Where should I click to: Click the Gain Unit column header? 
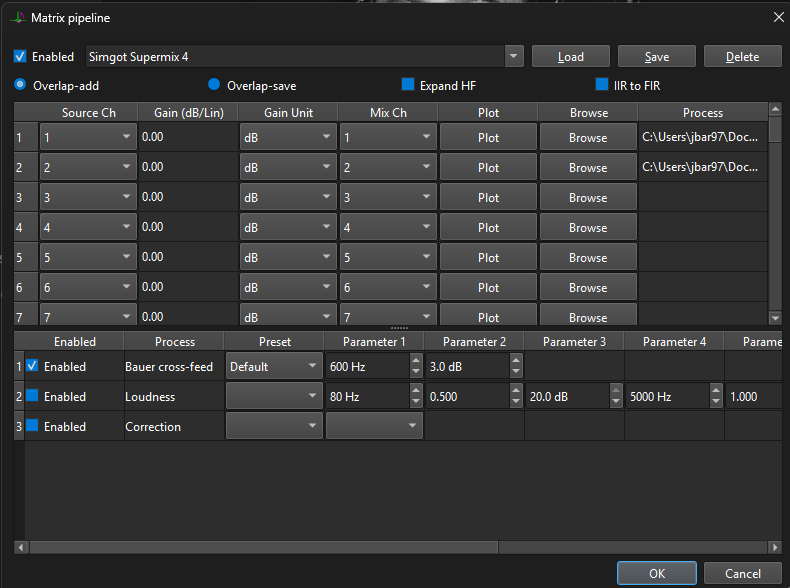(288, 113)
